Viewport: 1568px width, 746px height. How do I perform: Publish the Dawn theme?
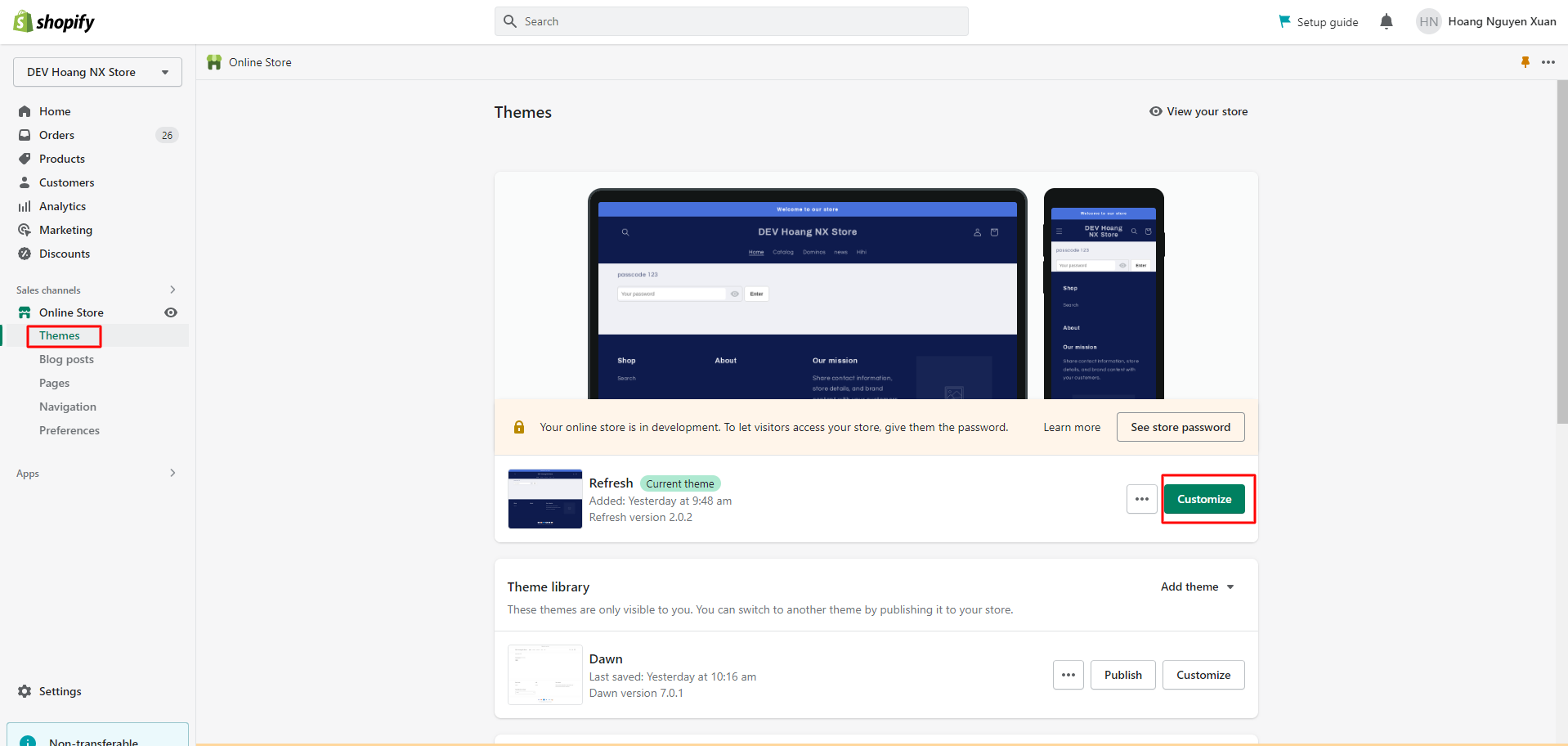(1123, 675)
